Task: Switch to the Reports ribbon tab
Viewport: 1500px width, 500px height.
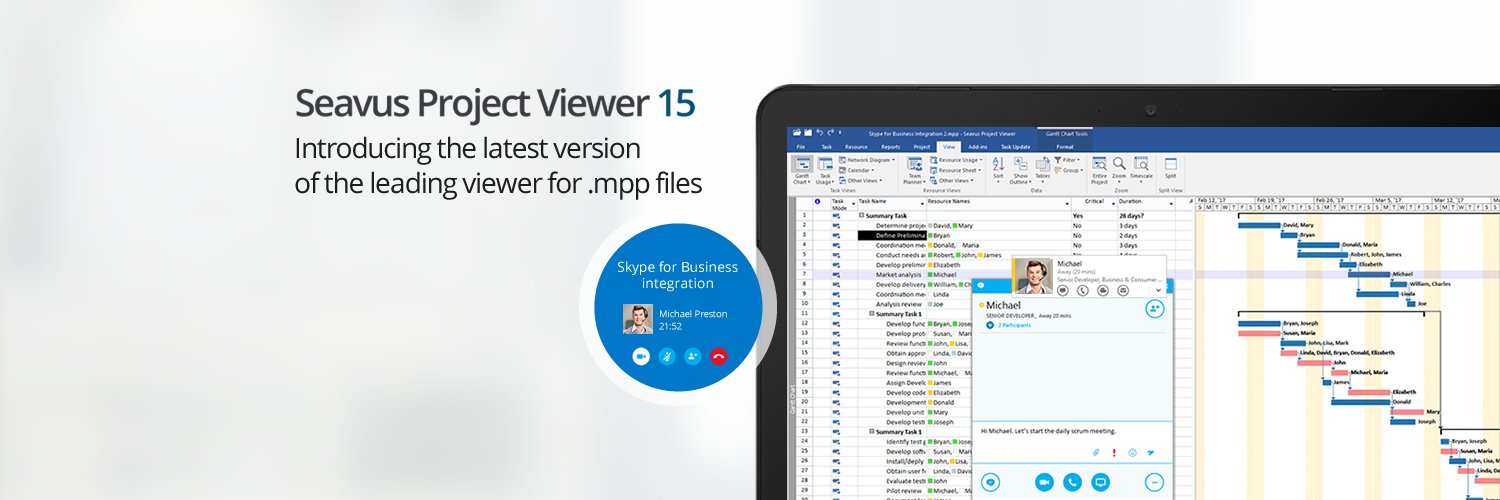Action: tap(890, 147)
